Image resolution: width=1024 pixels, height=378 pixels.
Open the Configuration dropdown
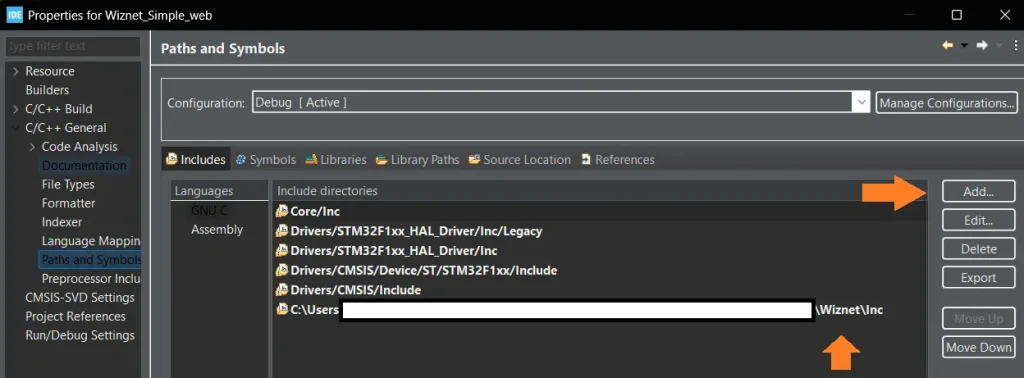click(x=861, y=102)
